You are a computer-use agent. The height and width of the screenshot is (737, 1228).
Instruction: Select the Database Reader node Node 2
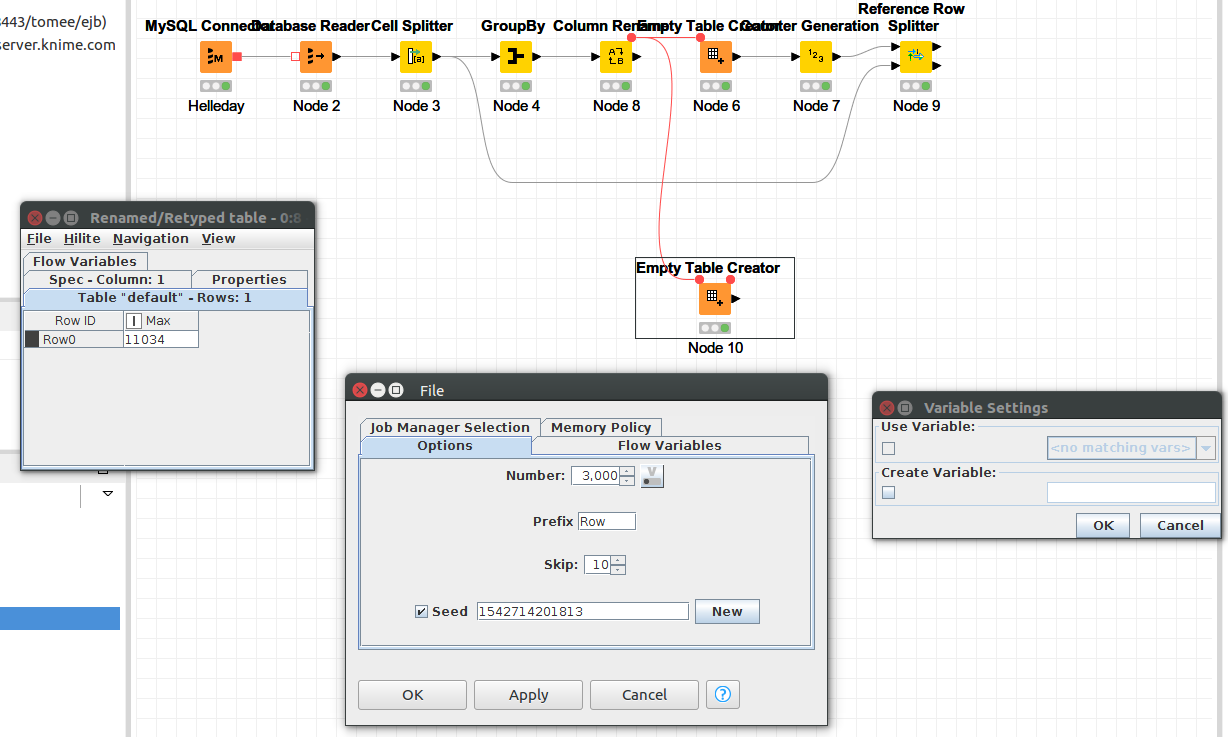pyautogui.click(x=316, y=57)
